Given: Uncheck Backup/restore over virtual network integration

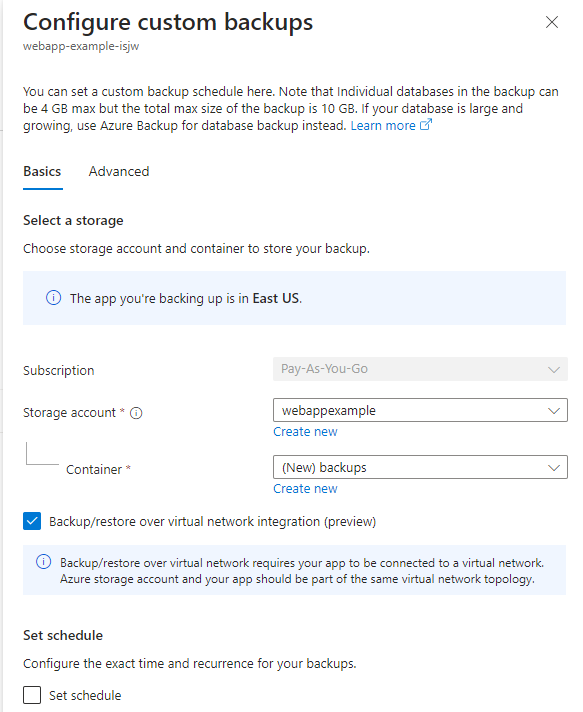Looking at the screenshot, I should (32, 521).
